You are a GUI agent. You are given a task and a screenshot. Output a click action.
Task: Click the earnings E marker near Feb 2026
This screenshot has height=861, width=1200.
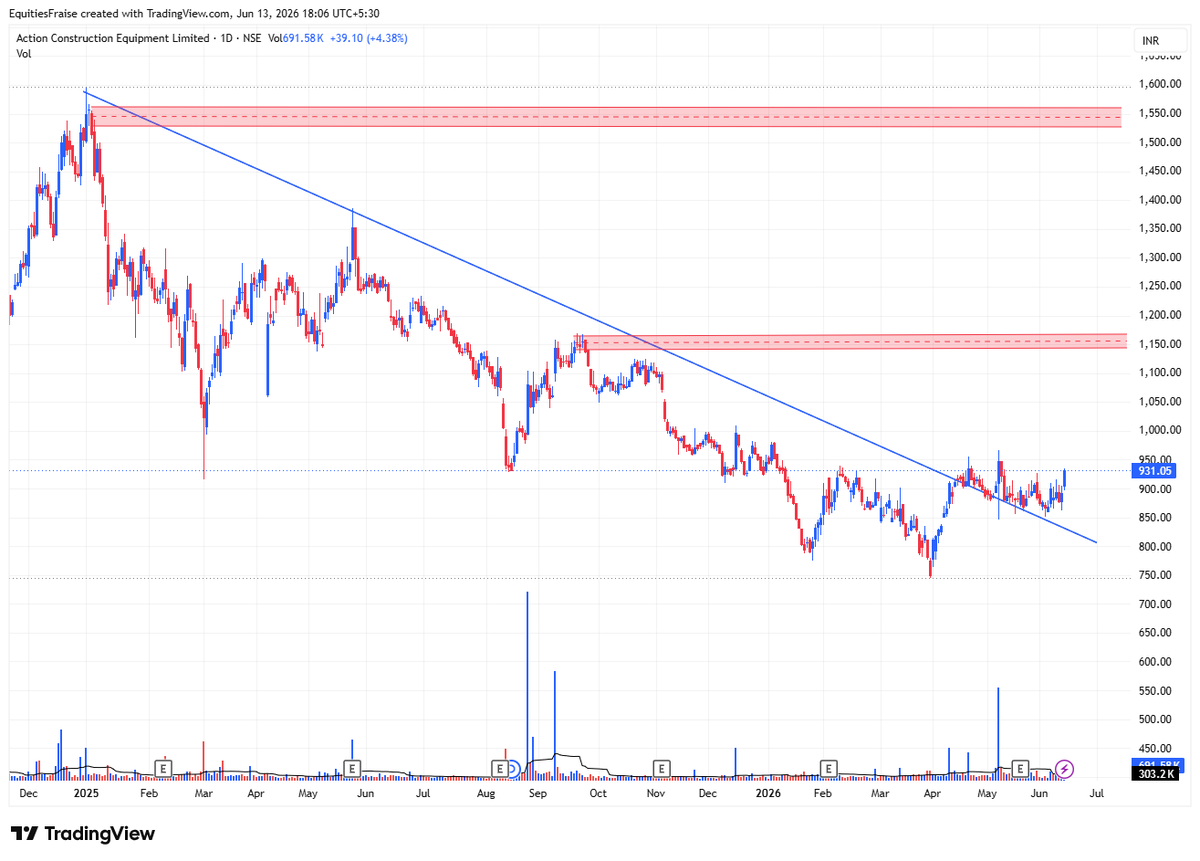[828, 767]
